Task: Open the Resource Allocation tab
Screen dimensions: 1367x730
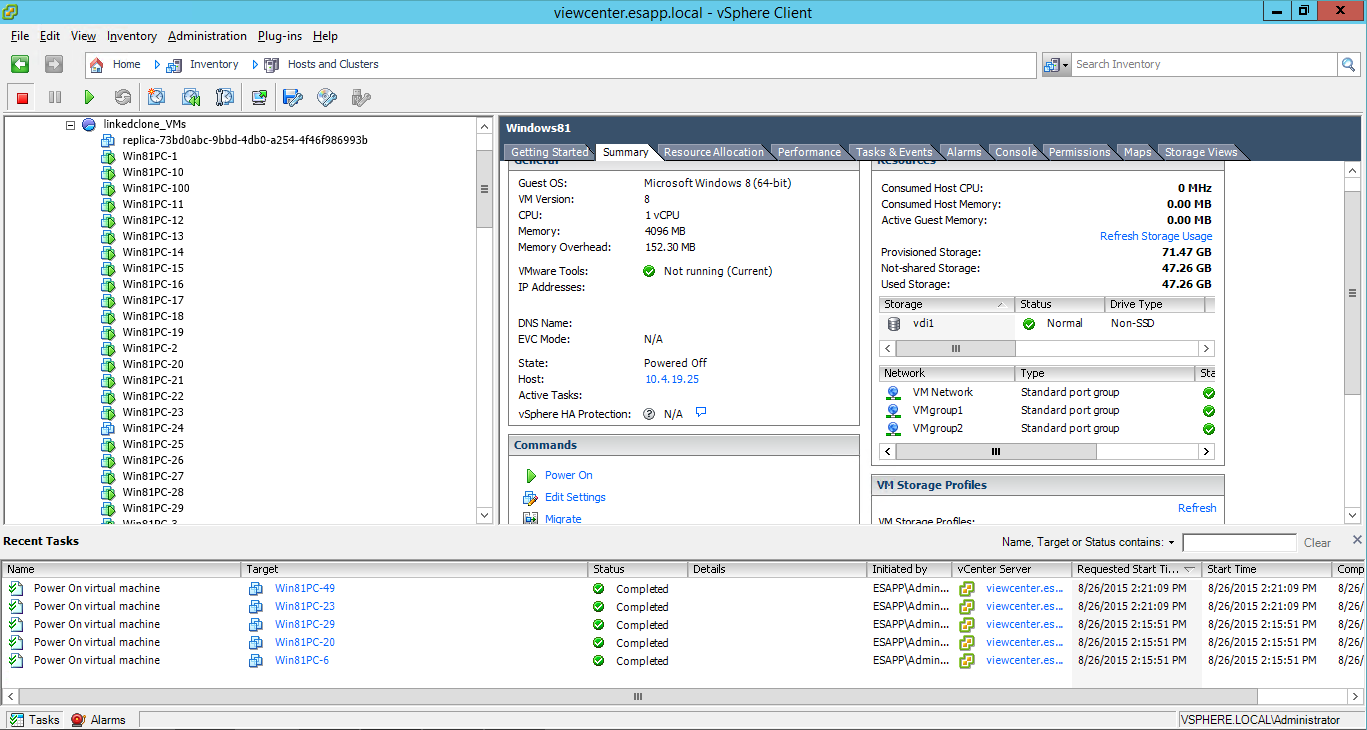Action: [x=714, y=152]
